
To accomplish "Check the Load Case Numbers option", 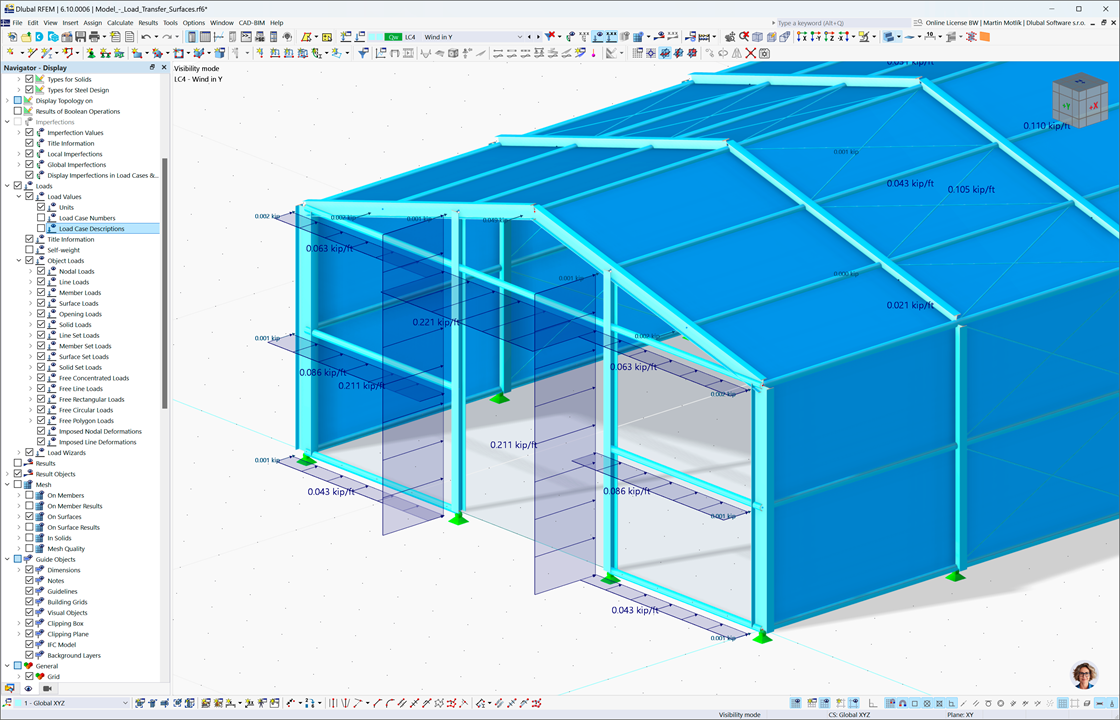I will (40, 218).
